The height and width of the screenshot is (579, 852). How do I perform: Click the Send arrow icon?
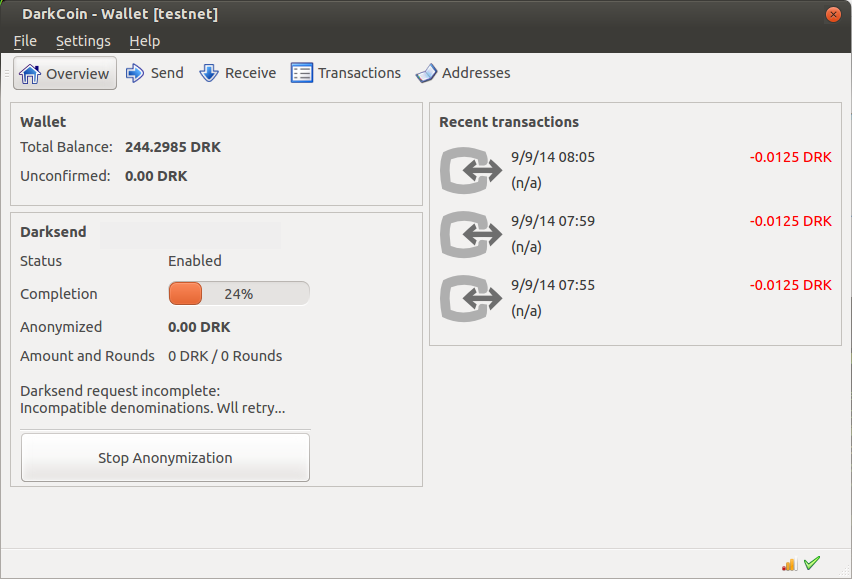pyautogui.click(x=135, y=73)
